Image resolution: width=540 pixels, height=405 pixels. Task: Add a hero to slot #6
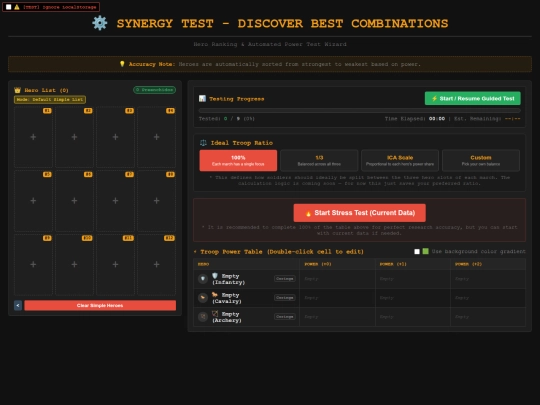click(74, 201)
